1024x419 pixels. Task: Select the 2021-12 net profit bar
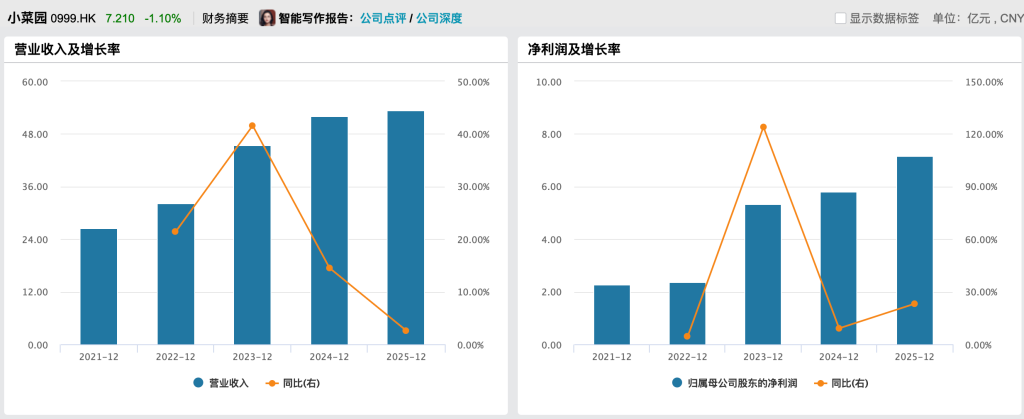[x=612, y=315]
